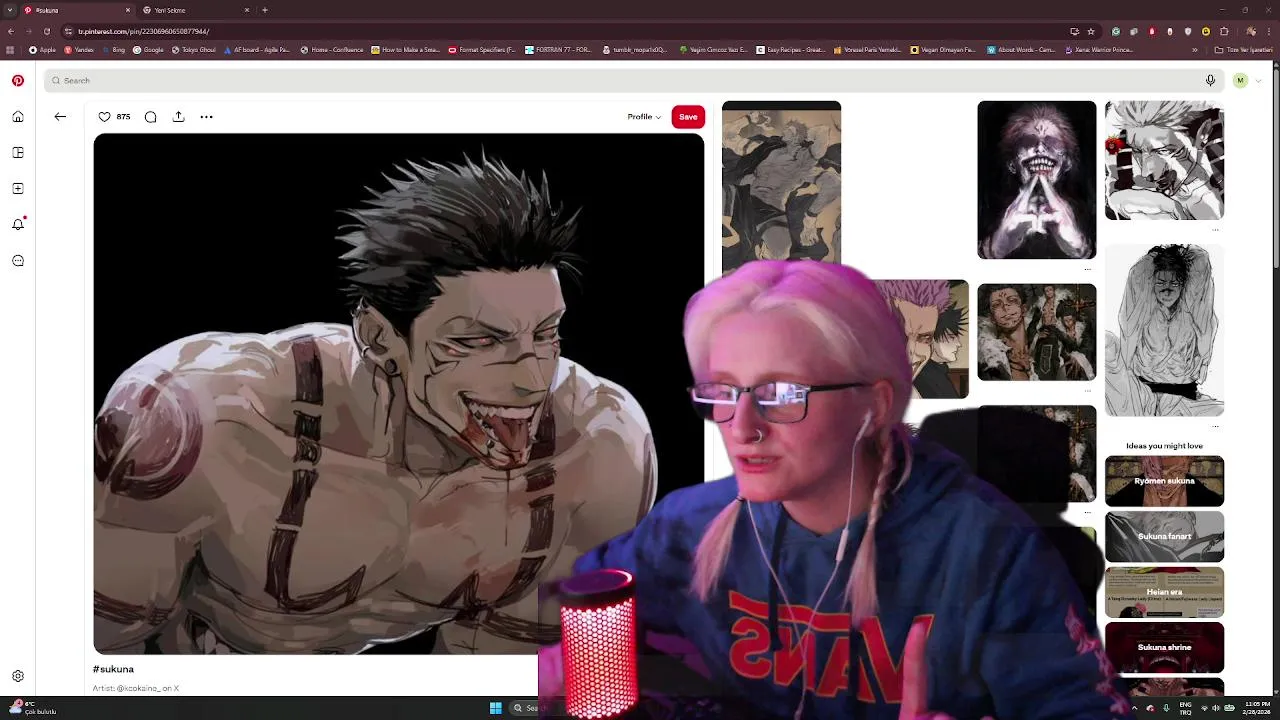Click the browser back arrow

[11, 31]
